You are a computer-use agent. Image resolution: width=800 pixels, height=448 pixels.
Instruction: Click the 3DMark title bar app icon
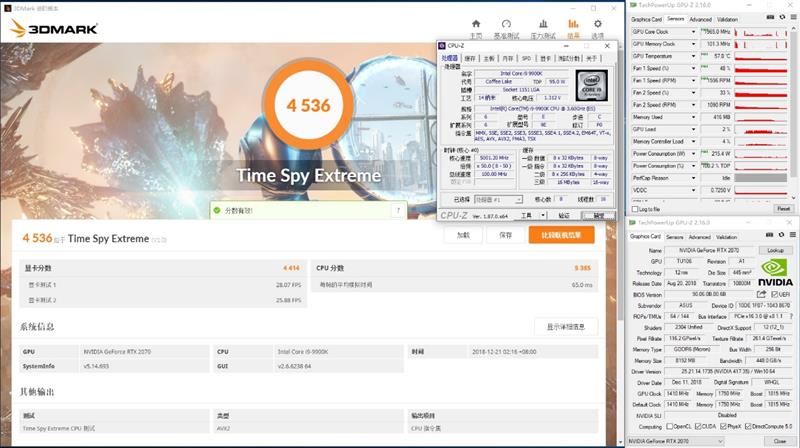coord(8,8)
